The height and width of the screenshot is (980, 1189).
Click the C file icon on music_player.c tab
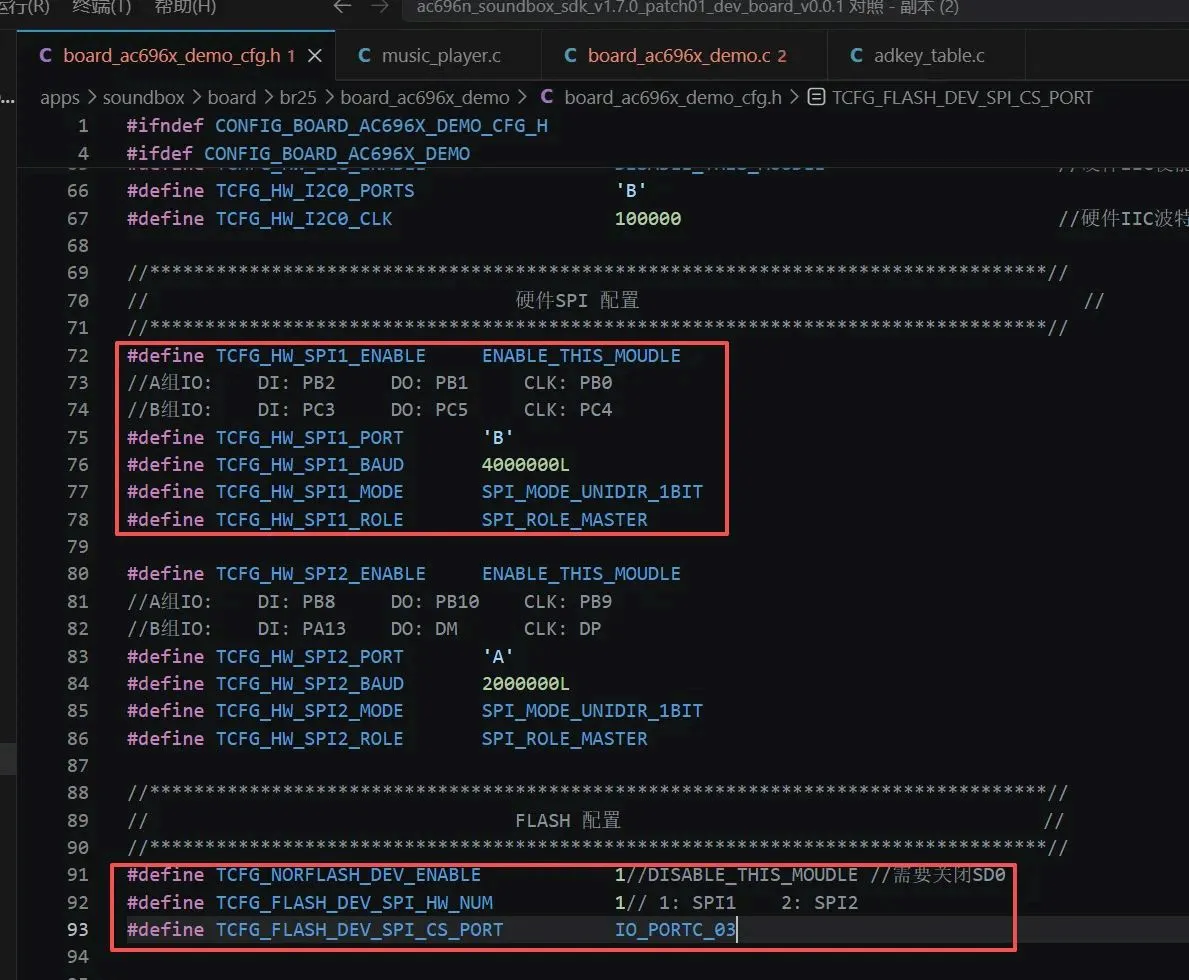(364, 55)
